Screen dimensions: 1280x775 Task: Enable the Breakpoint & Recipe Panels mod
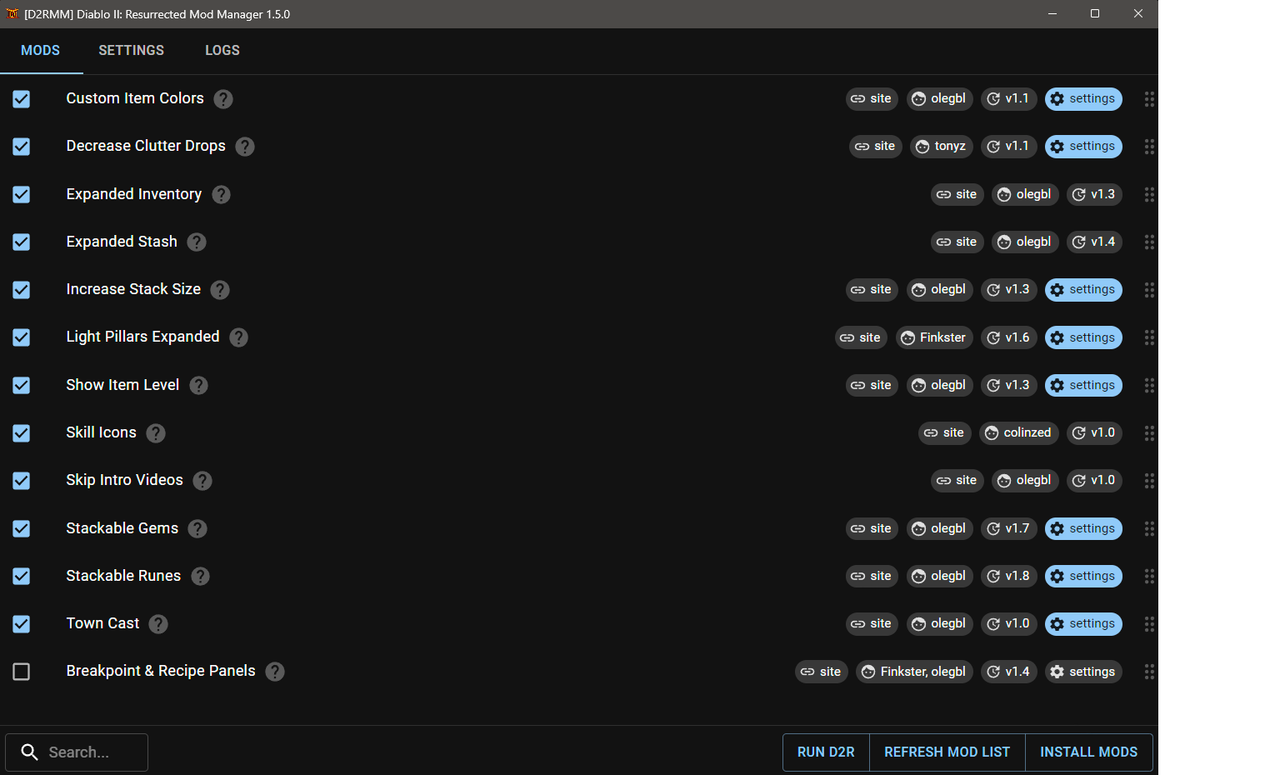coord(21,671)
